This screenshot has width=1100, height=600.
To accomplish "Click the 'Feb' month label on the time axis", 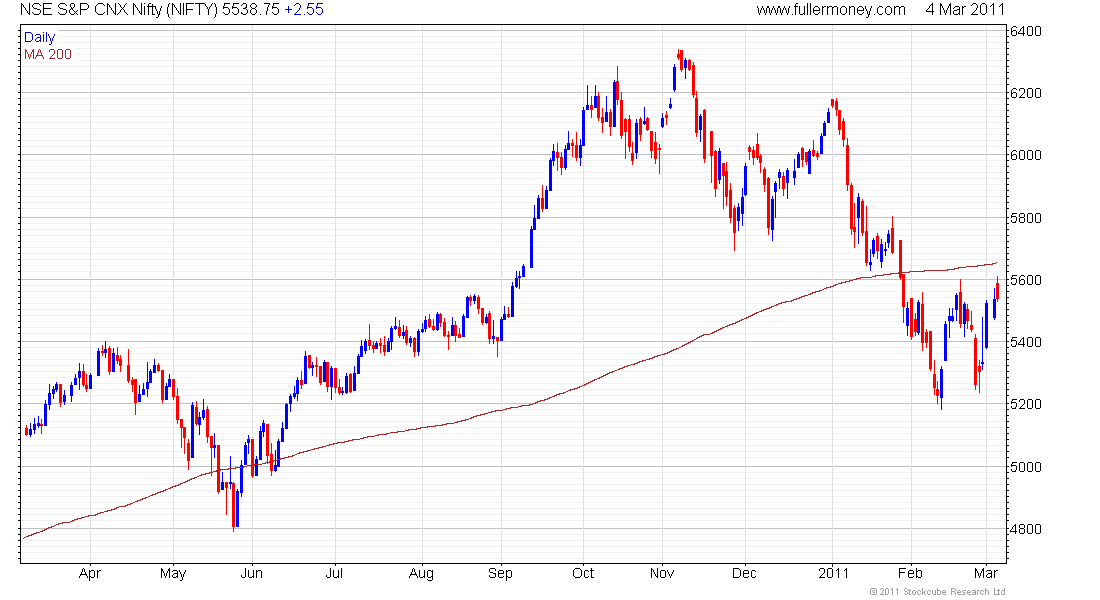I will coord(910,574).
